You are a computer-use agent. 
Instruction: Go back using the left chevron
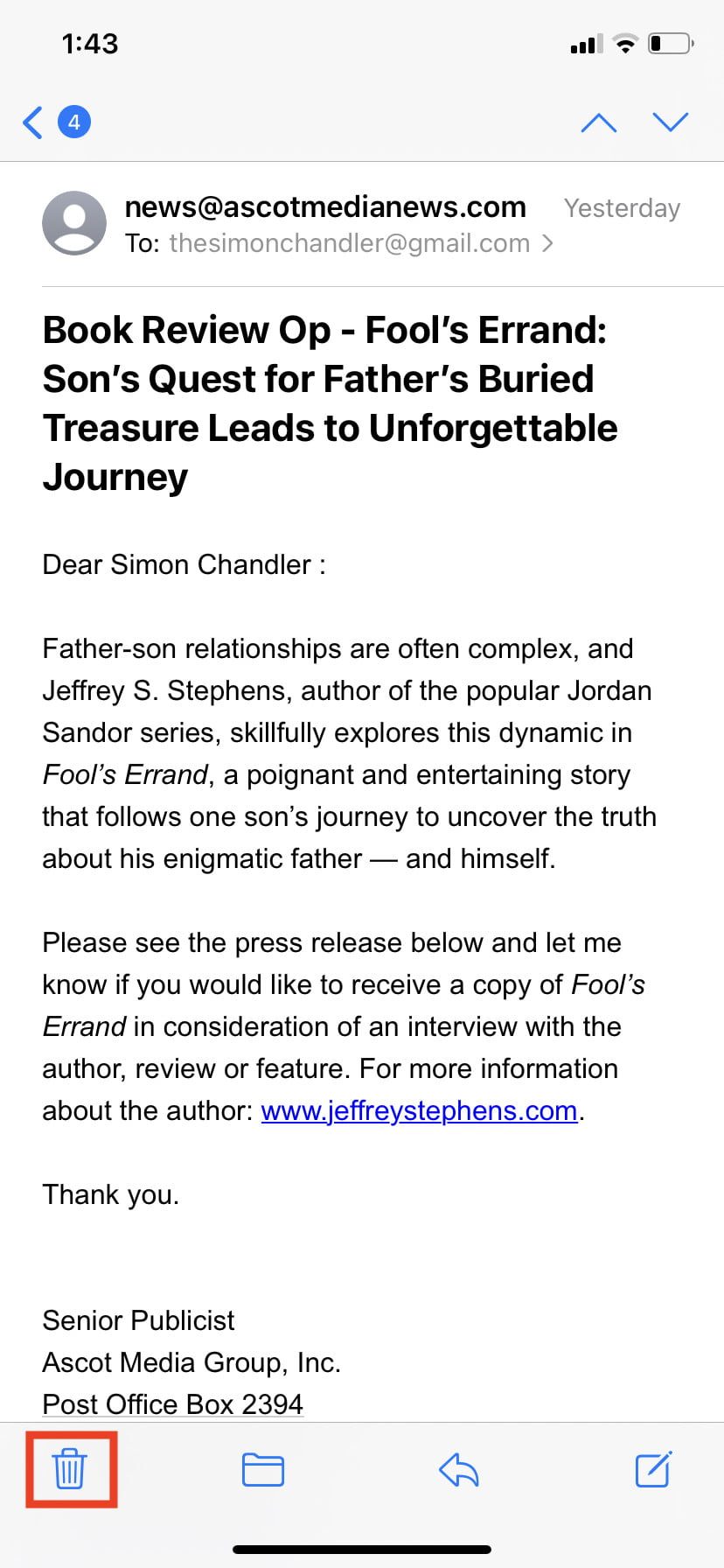pyautogui.click(x=33, y=122)
